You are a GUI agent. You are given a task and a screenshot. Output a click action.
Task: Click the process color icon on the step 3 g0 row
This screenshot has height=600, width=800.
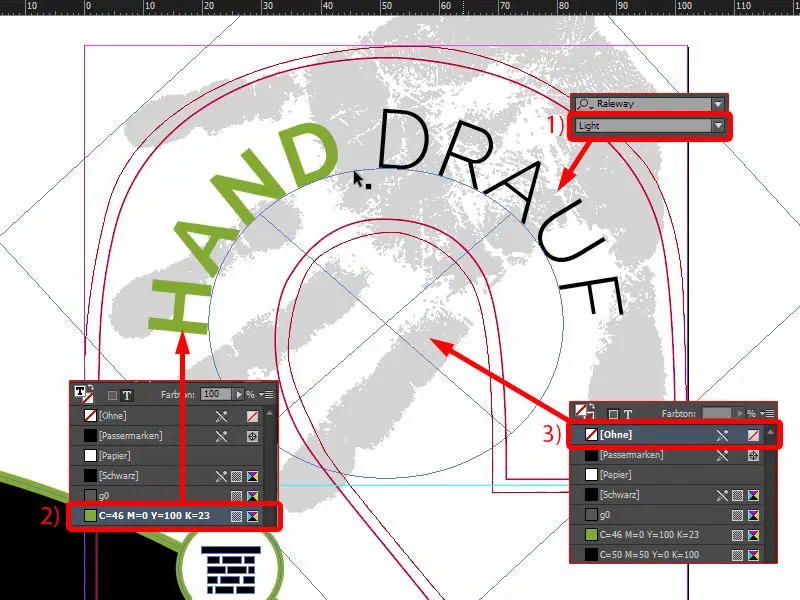[737, 516]
